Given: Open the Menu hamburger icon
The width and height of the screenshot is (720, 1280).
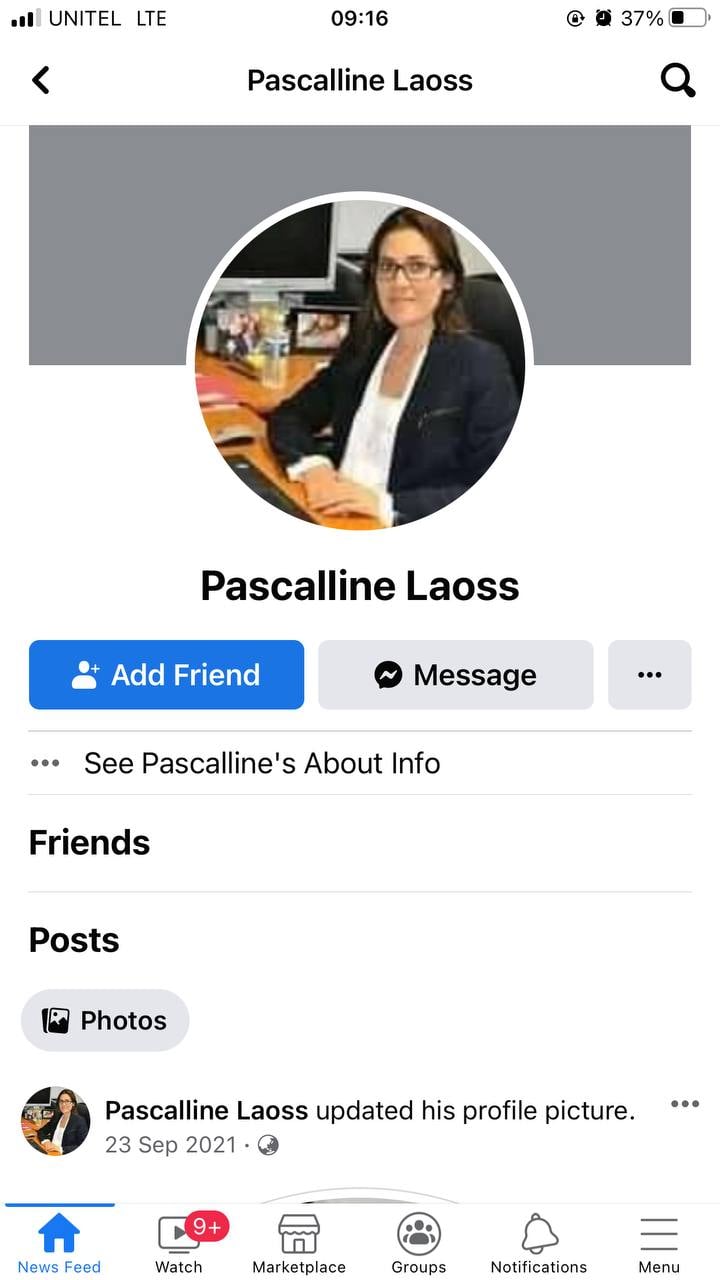Looking at the screenshot, I should 659,1234.
